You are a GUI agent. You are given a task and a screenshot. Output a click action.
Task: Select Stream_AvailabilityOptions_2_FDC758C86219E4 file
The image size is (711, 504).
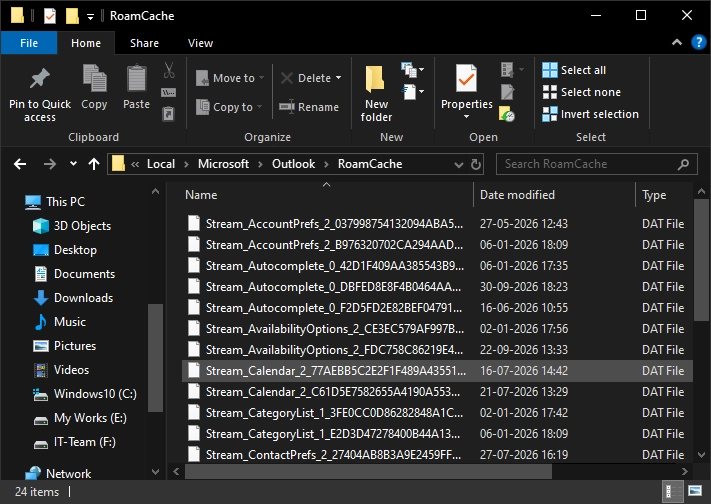pos(437,350)
